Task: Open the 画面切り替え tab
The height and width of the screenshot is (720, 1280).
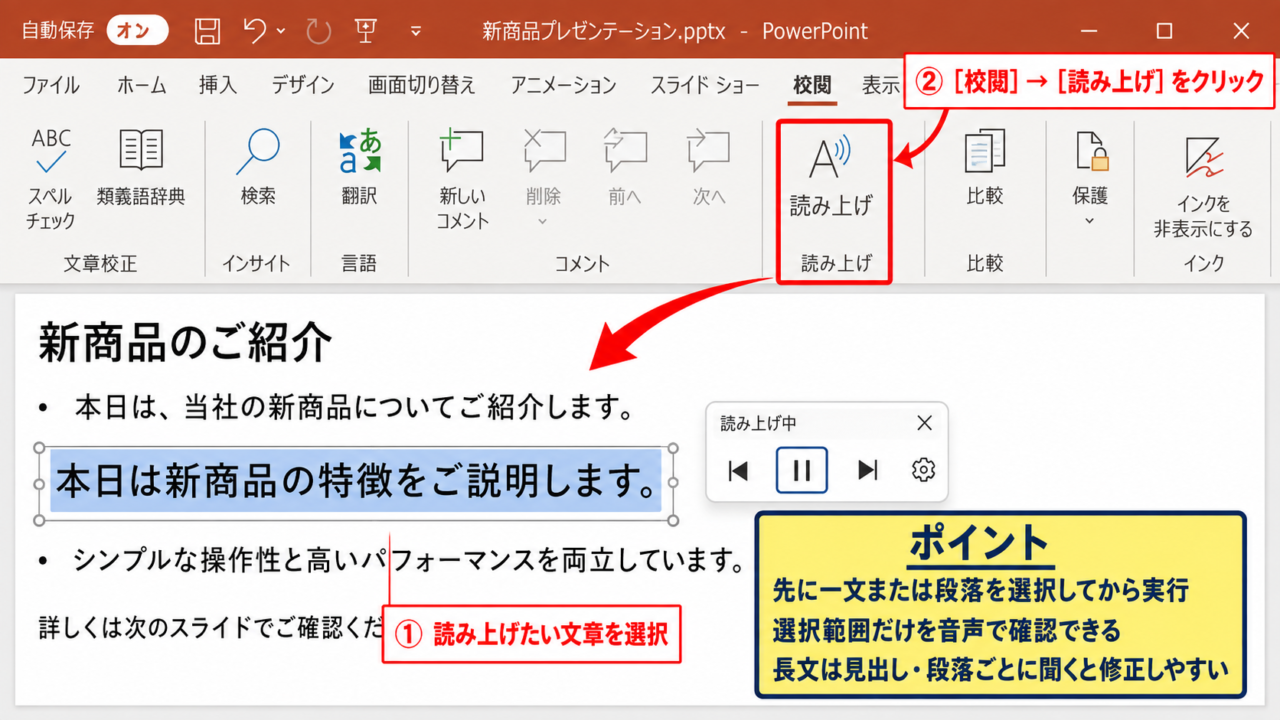Action: pyautogui.click(x=422, y=85)
